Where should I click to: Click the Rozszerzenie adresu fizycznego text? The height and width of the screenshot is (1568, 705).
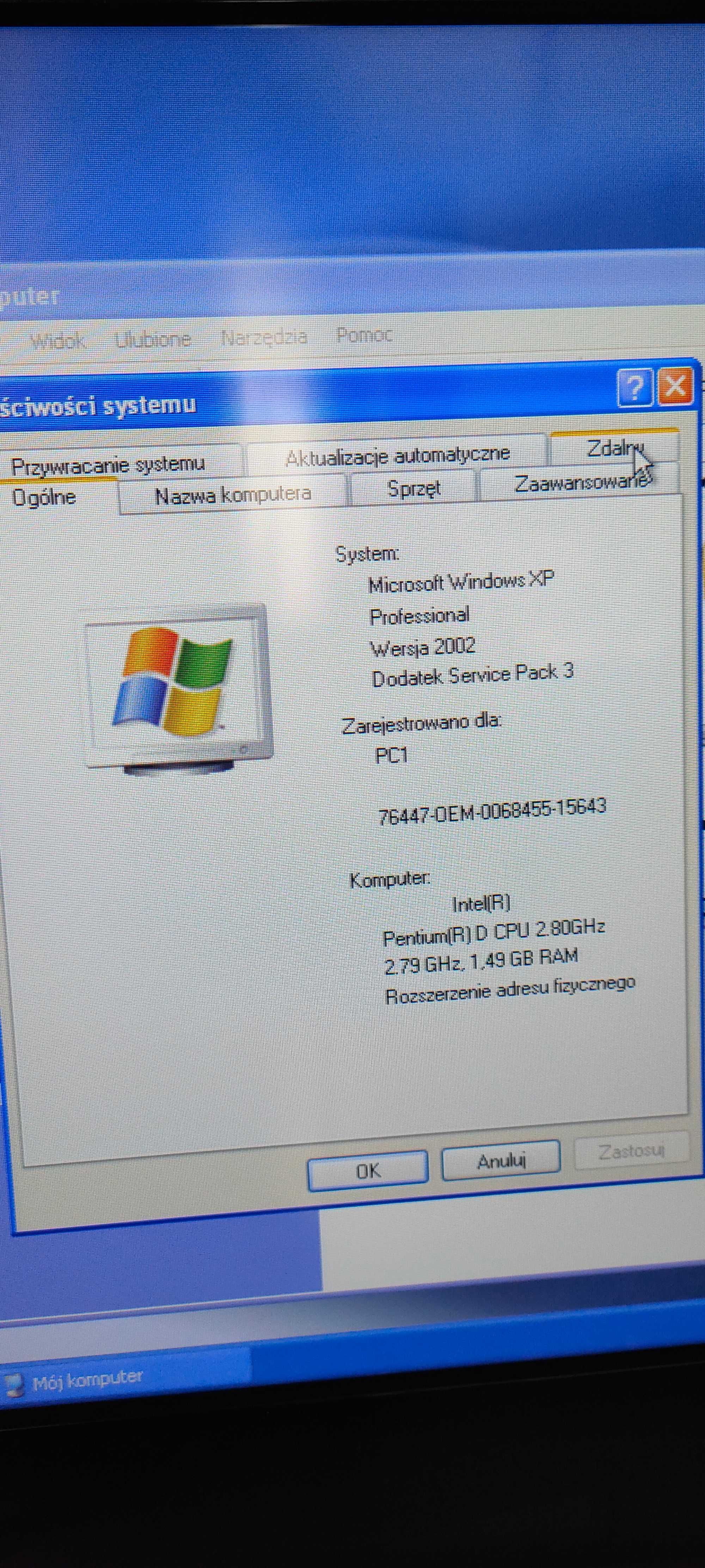pyautogui.click(x=510, y=990)
